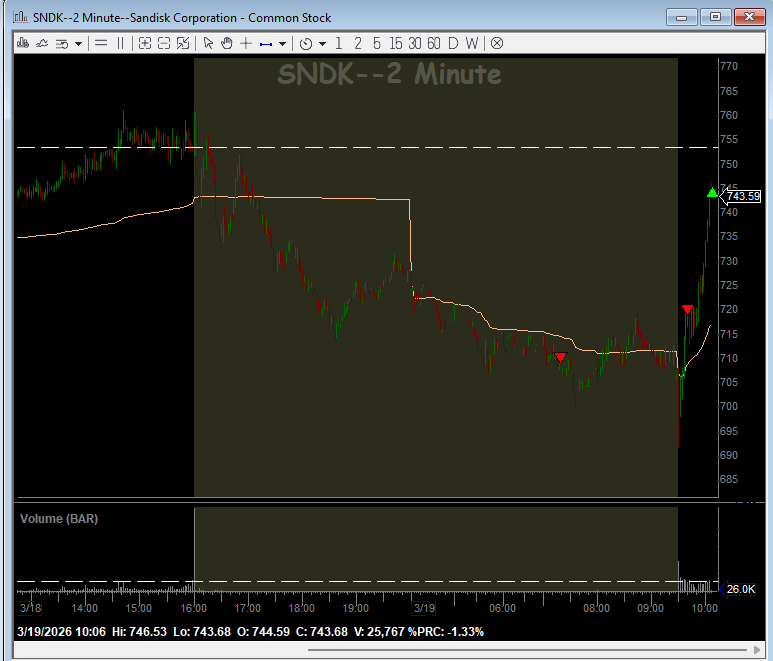Viewport: 773px width, 661px height.
Task: Click the 743.59 current price label
Action: tap(743, 196)
